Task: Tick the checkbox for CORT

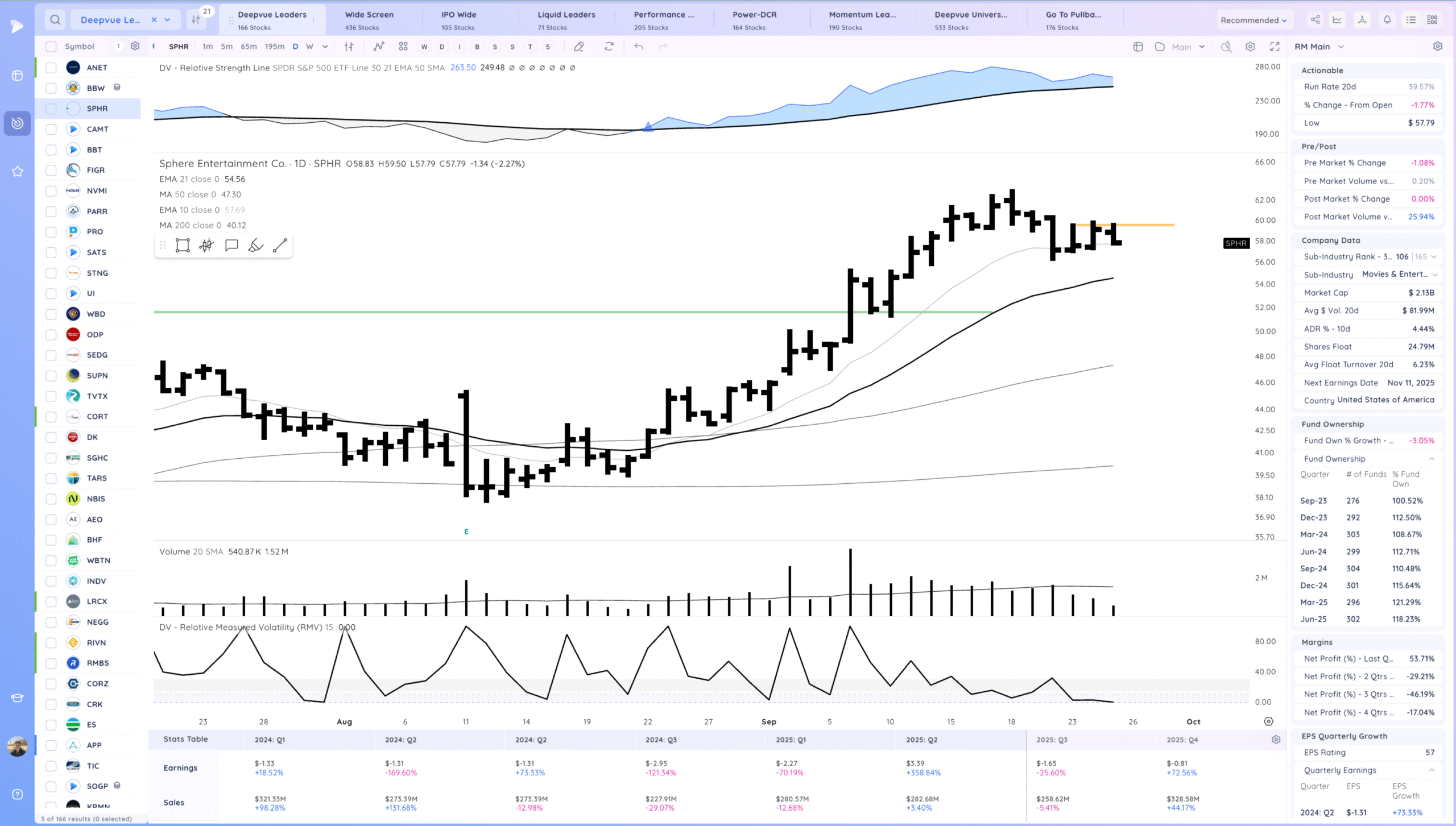Action: point(51,417)
